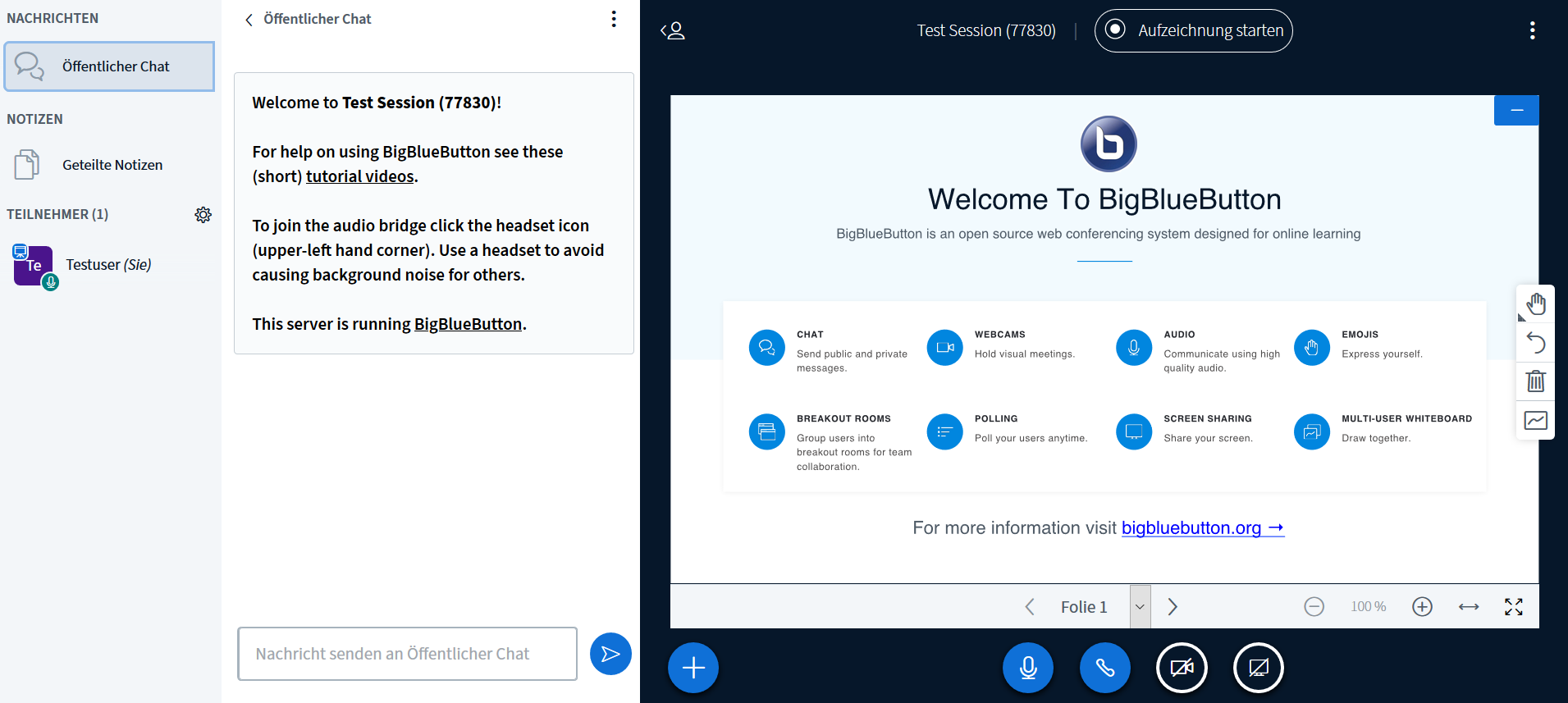Open session options three-dot menu

pyautogui.click(x=1532, y=30)
